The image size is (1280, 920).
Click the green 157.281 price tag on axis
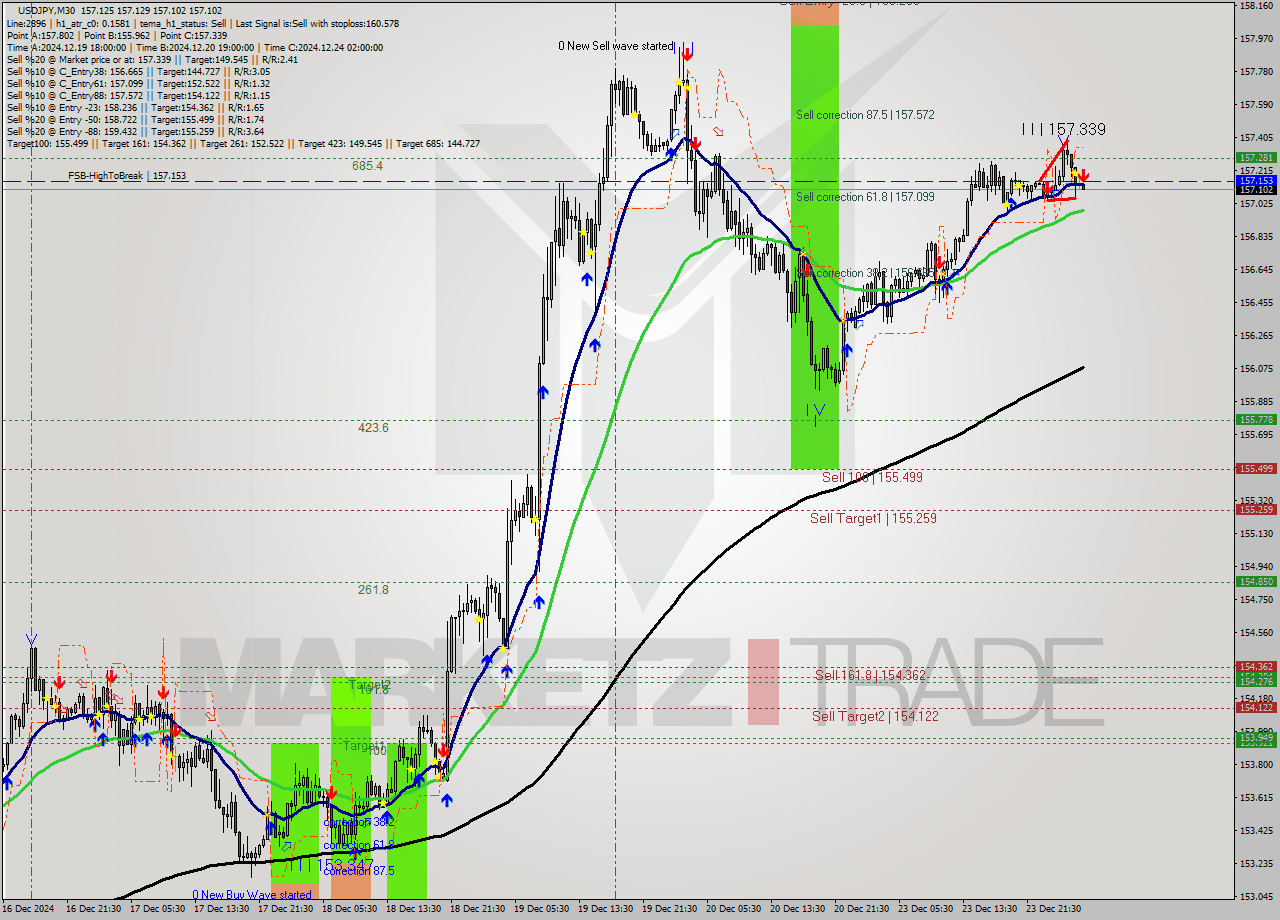point(1256,158)
